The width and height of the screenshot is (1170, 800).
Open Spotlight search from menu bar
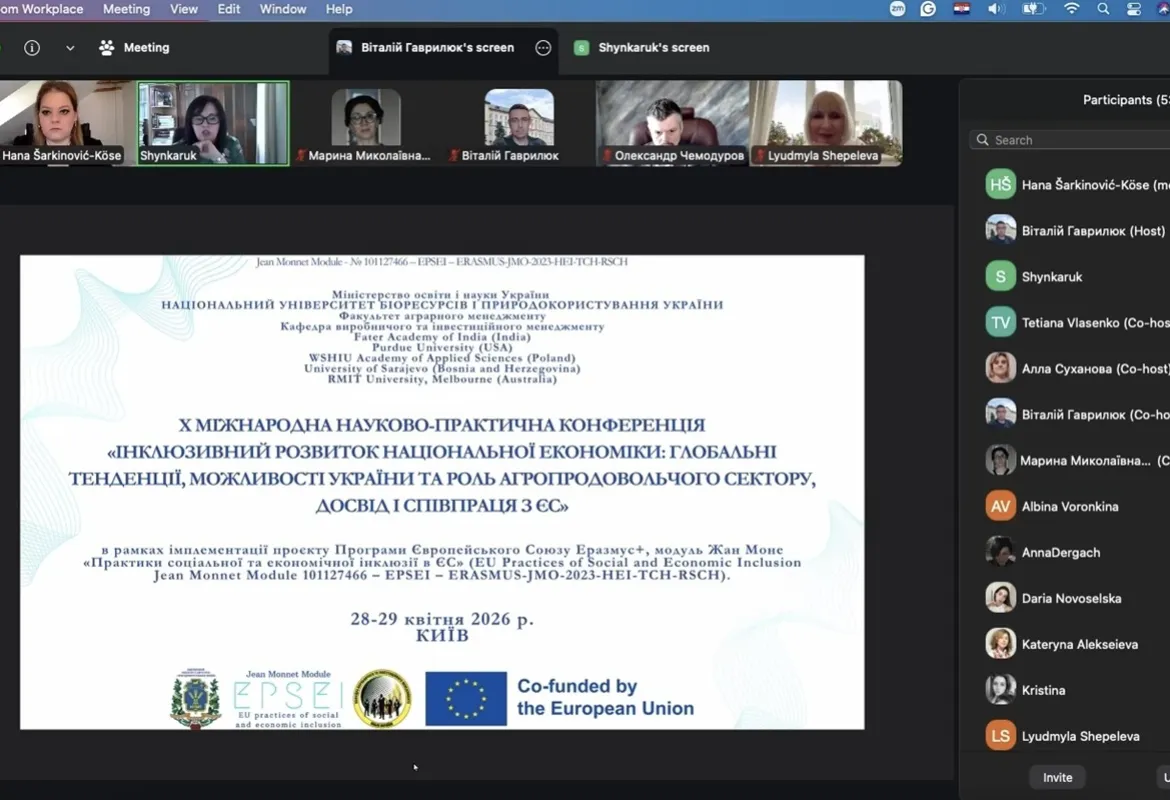coord(1101,9)
